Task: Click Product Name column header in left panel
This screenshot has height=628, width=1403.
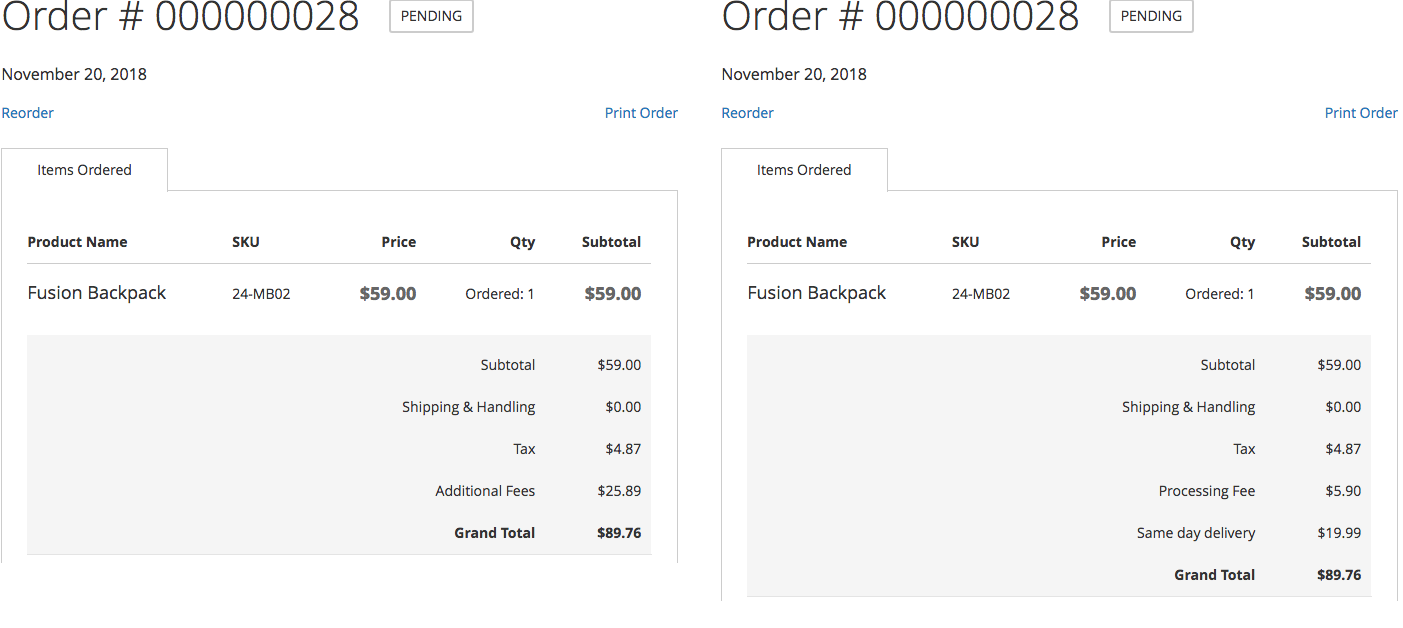Action: [78, 242]
